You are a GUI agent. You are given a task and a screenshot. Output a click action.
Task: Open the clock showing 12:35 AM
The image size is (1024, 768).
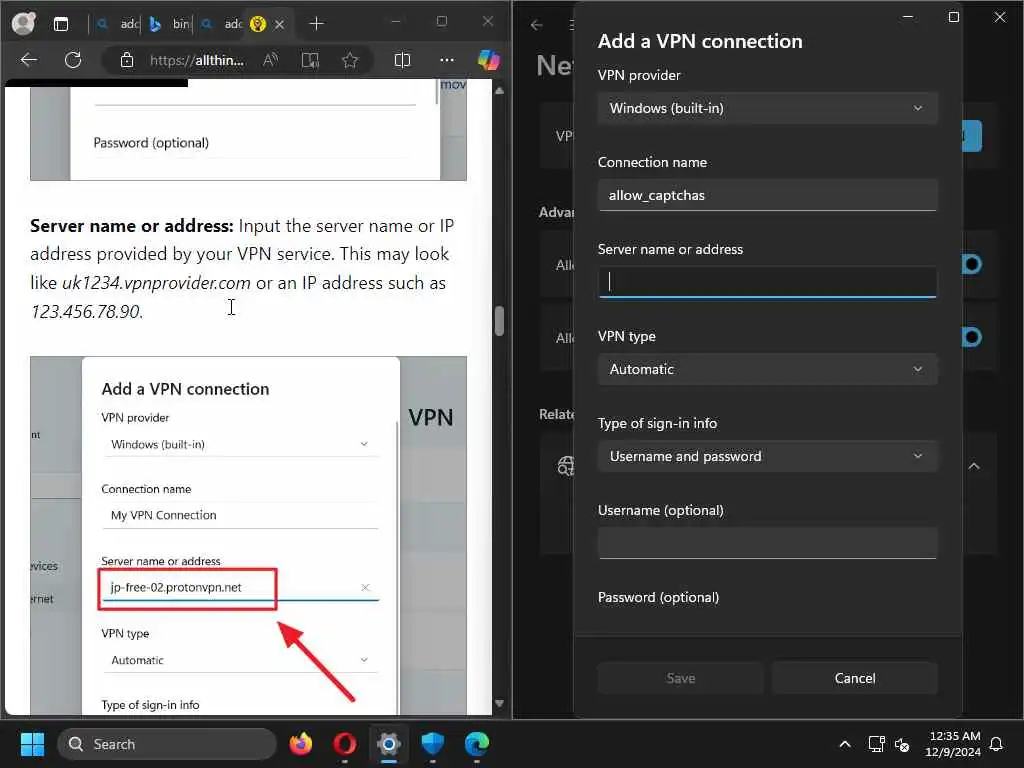(x=954, y=744)
